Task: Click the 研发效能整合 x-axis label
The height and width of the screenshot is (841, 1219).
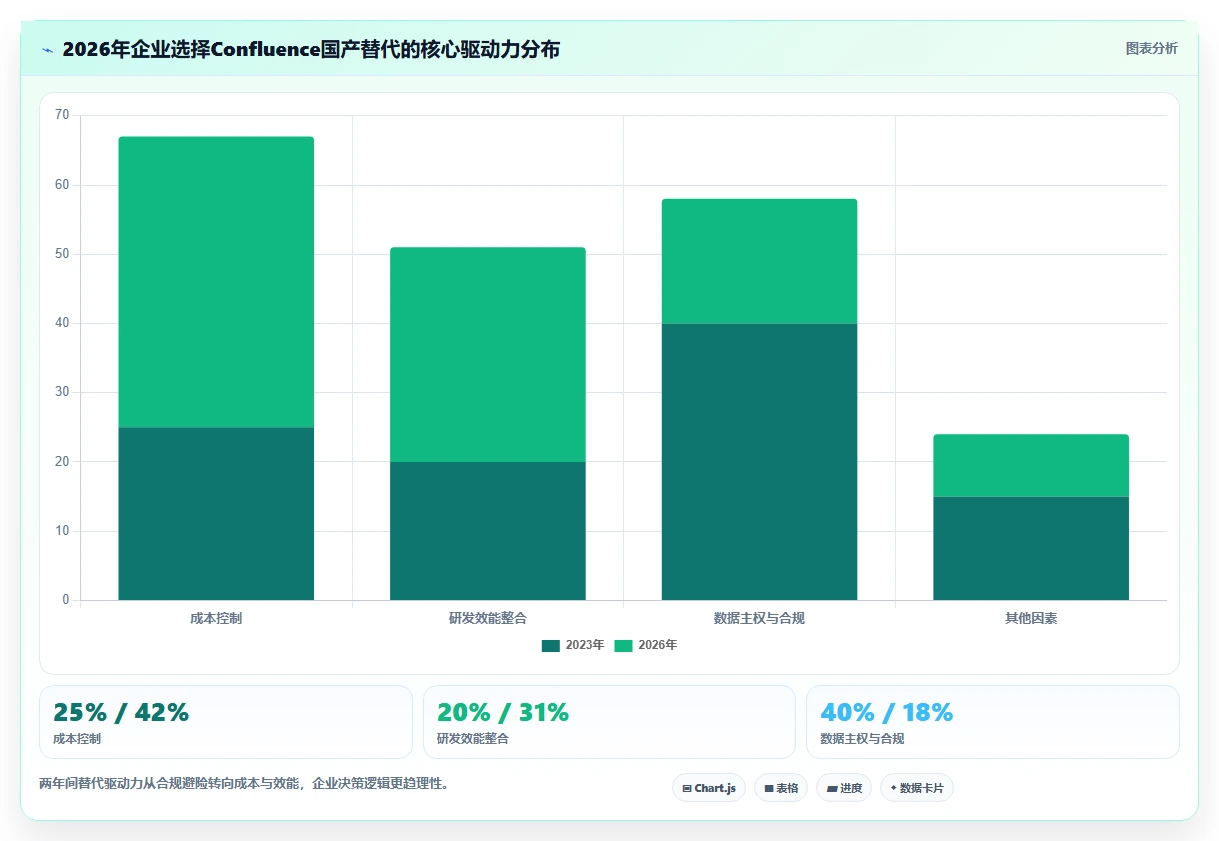Action: pos(488,618)
